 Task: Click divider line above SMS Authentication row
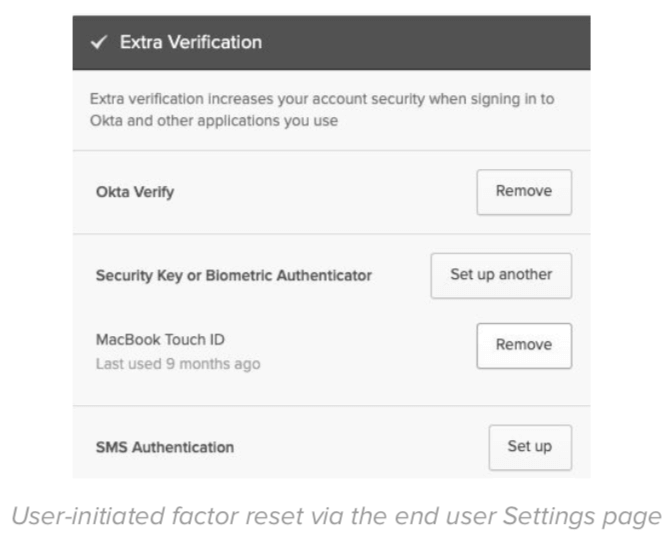[331, 406]
